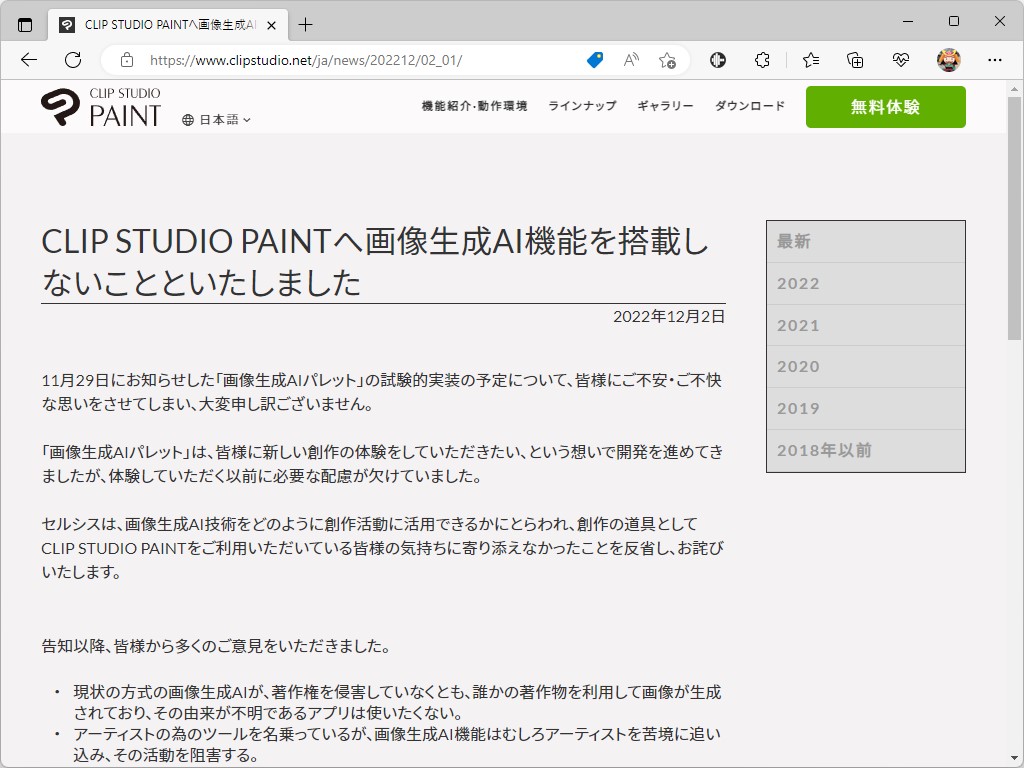1024x768 pixels.
Task: Click paragraph starting 告知以降、皆様から
Action: (217, 647)
